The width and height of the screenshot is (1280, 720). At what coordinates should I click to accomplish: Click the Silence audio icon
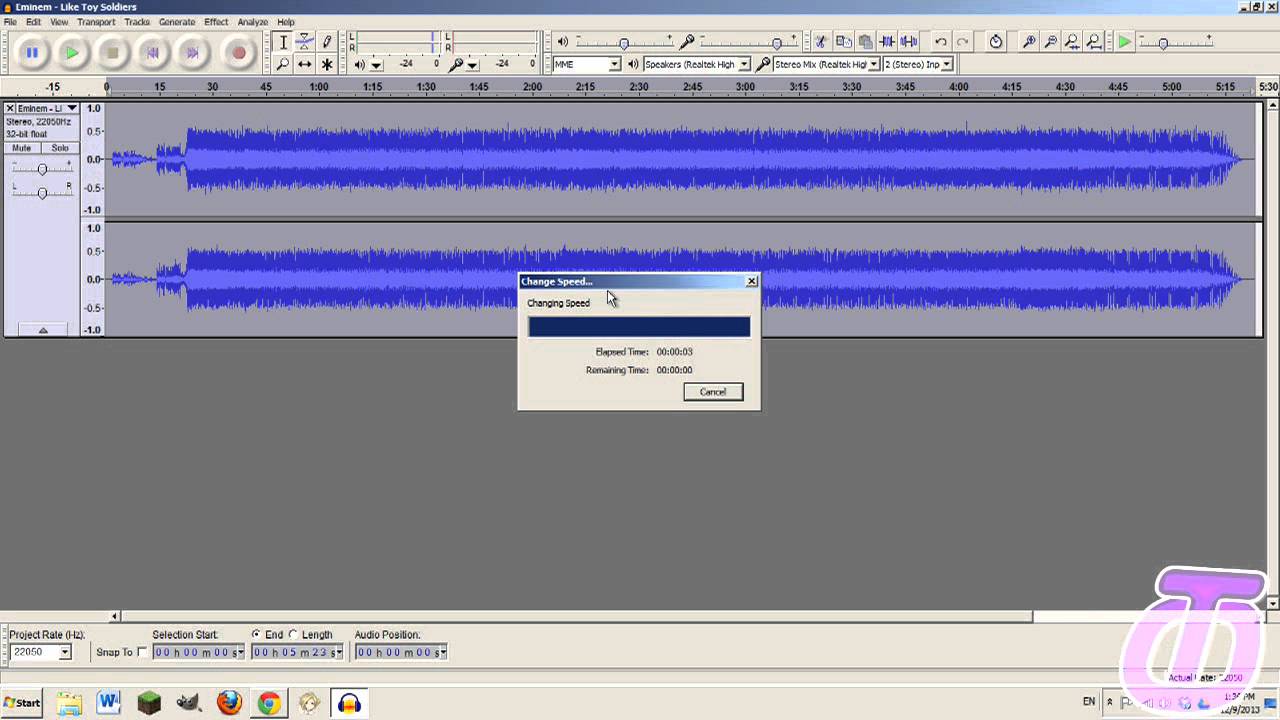click(x=909, y=42)
